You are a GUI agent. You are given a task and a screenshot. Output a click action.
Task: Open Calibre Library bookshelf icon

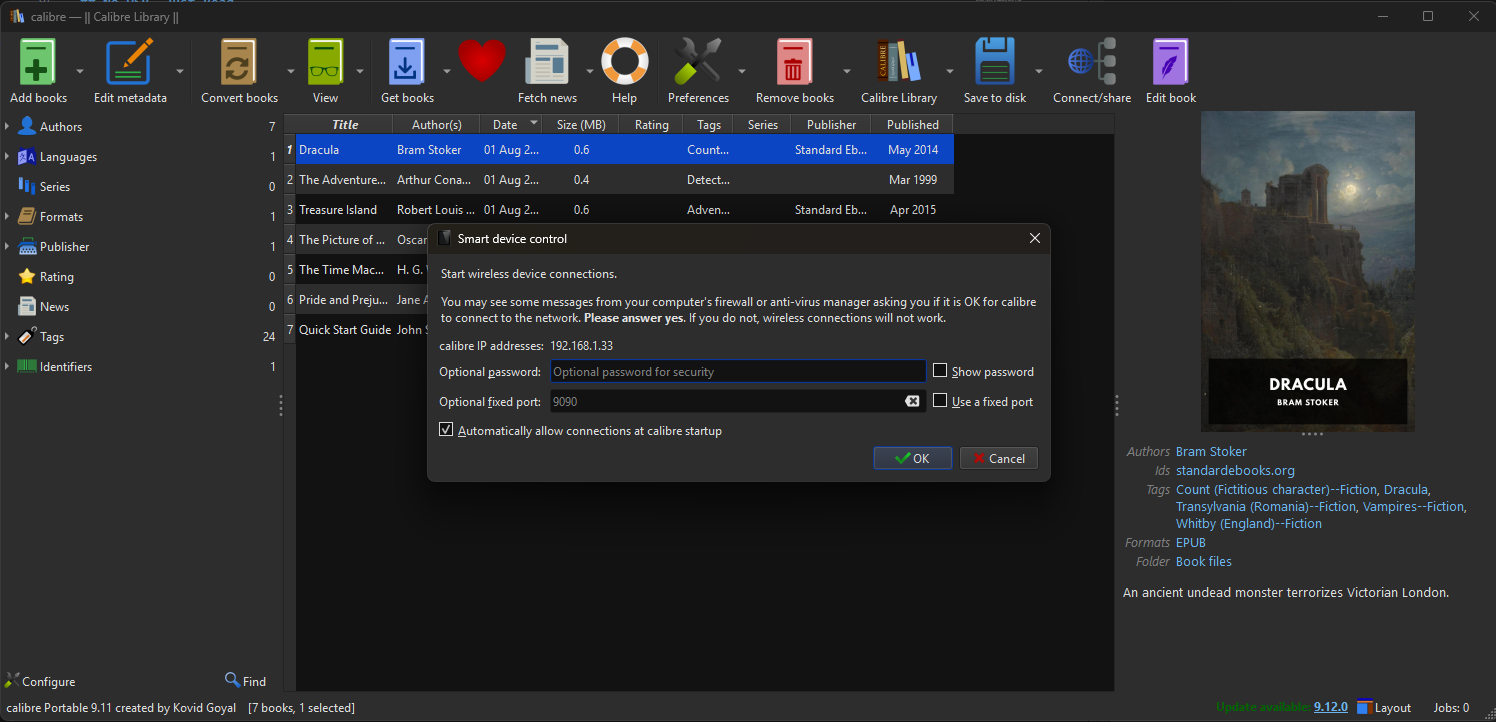tap(898, 62)
